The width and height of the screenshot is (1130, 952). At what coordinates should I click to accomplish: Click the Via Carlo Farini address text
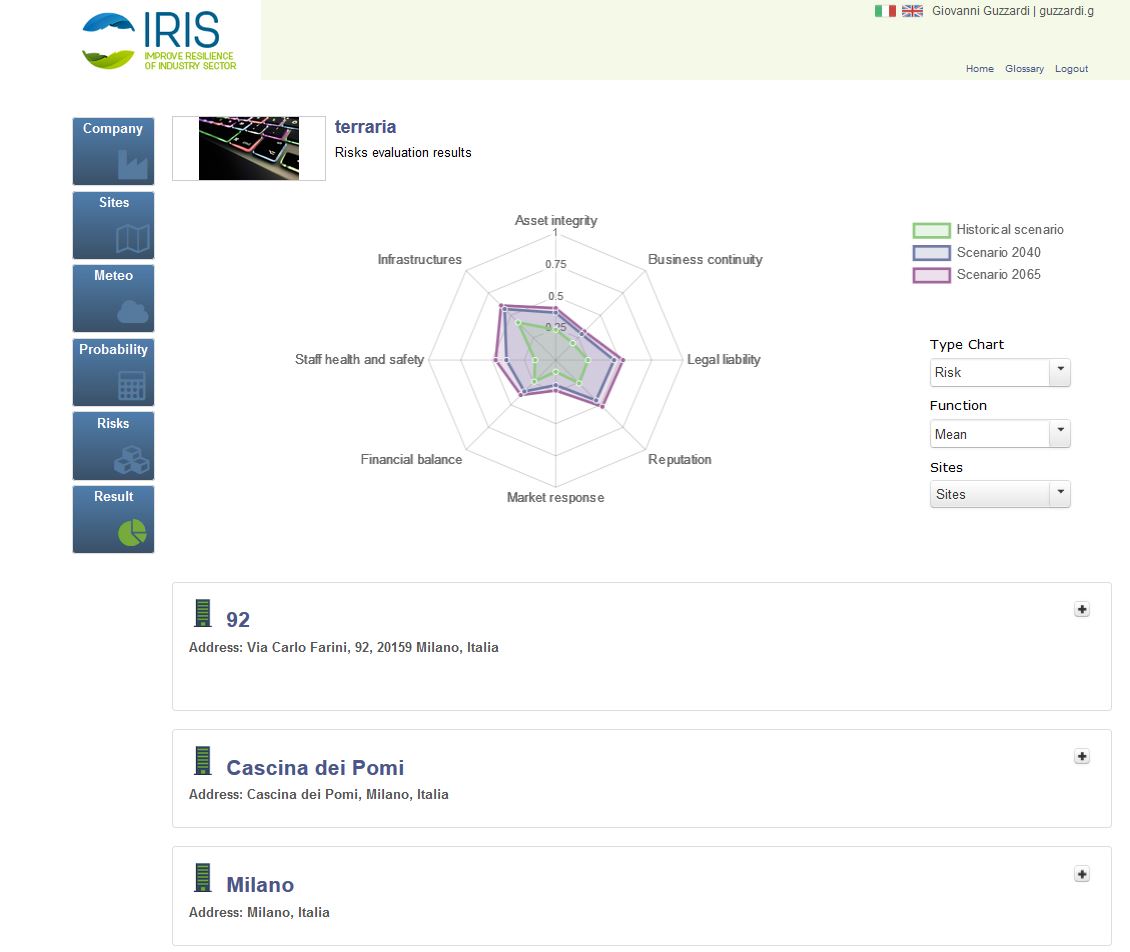[x=344, y=647]
